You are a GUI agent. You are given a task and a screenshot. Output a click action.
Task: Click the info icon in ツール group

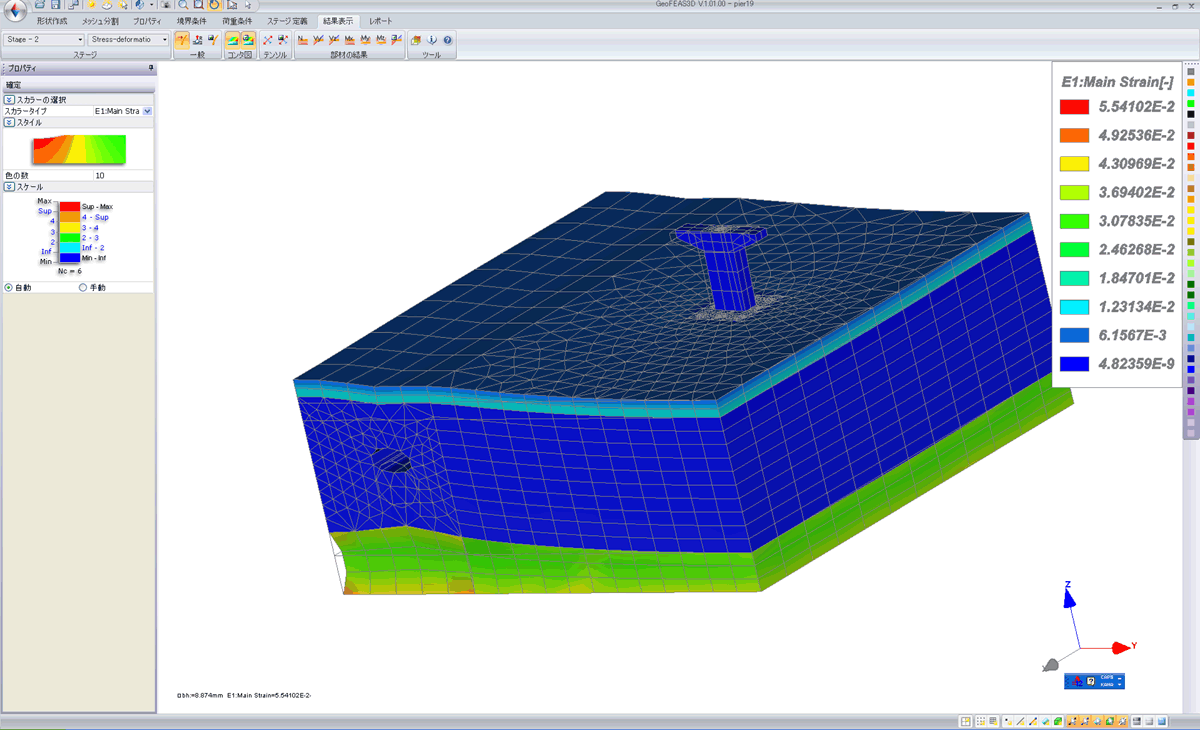coord(432,40)
